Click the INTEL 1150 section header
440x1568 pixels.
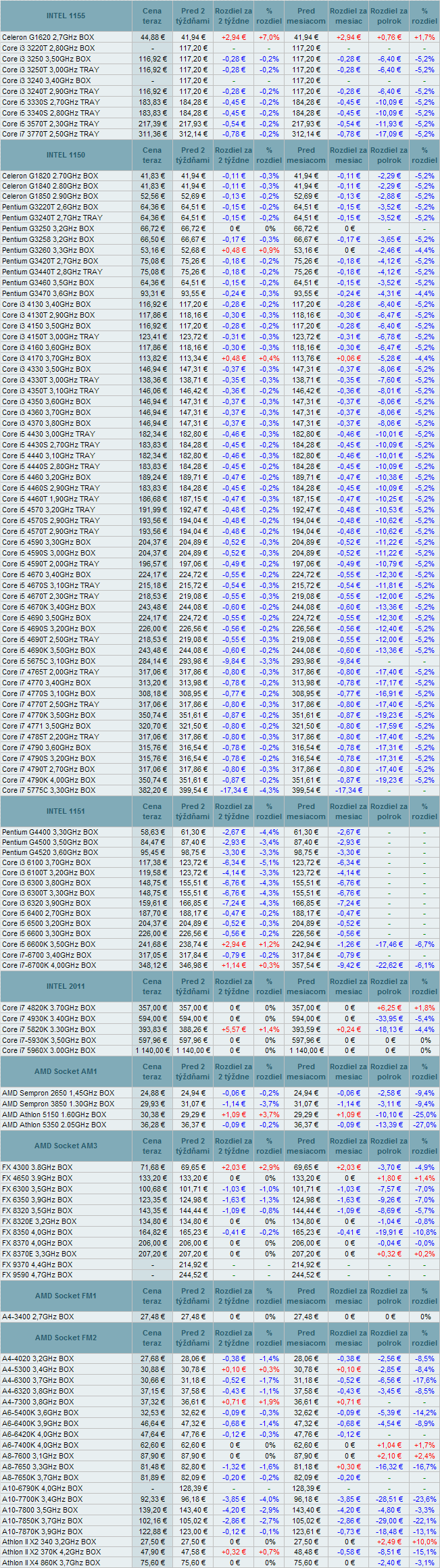(x=66, y=155)
